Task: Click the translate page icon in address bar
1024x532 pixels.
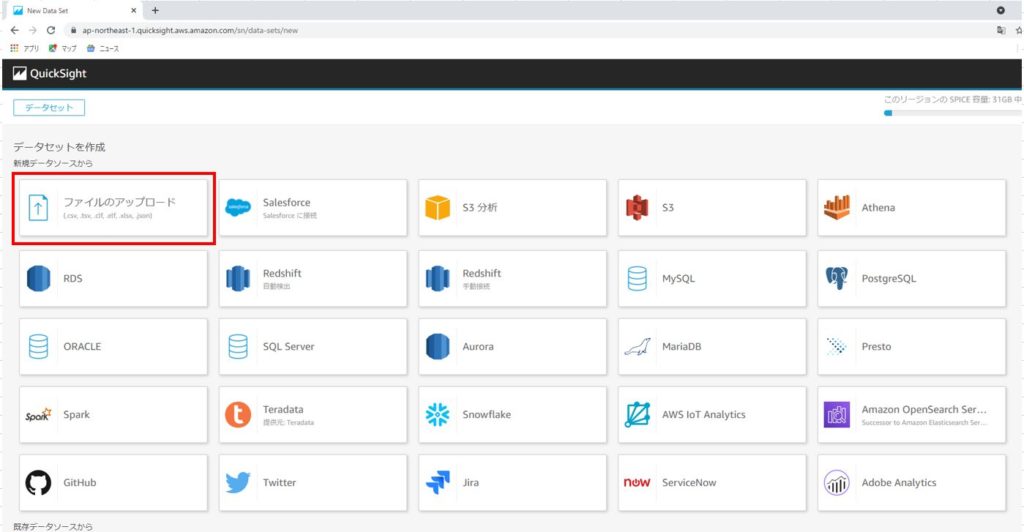Action: tap(1001, 30)
